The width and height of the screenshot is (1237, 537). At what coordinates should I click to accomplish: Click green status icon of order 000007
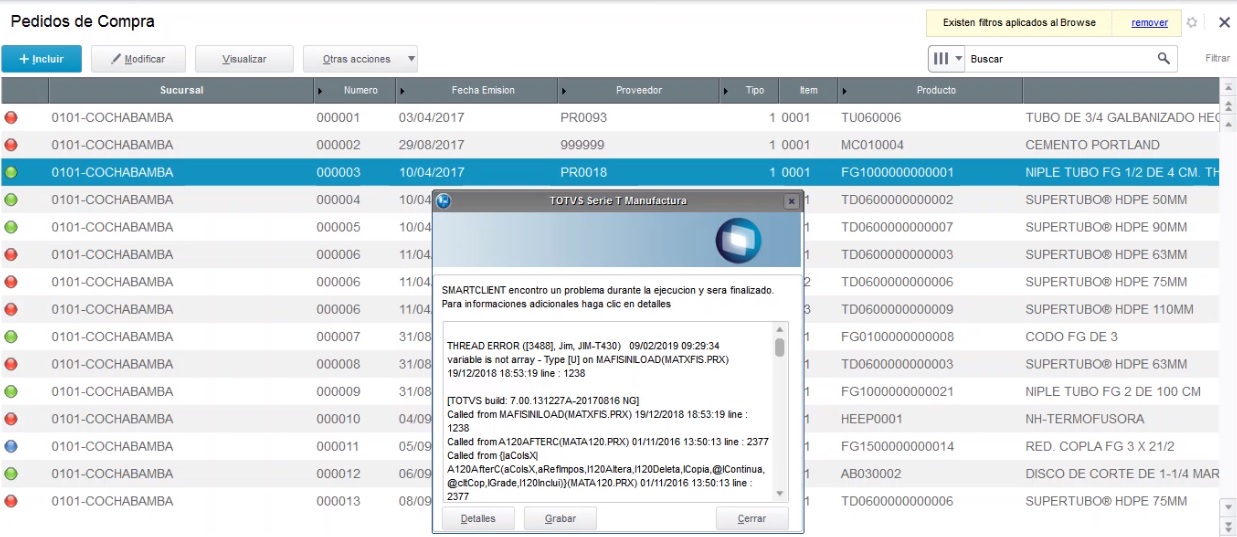11,337
